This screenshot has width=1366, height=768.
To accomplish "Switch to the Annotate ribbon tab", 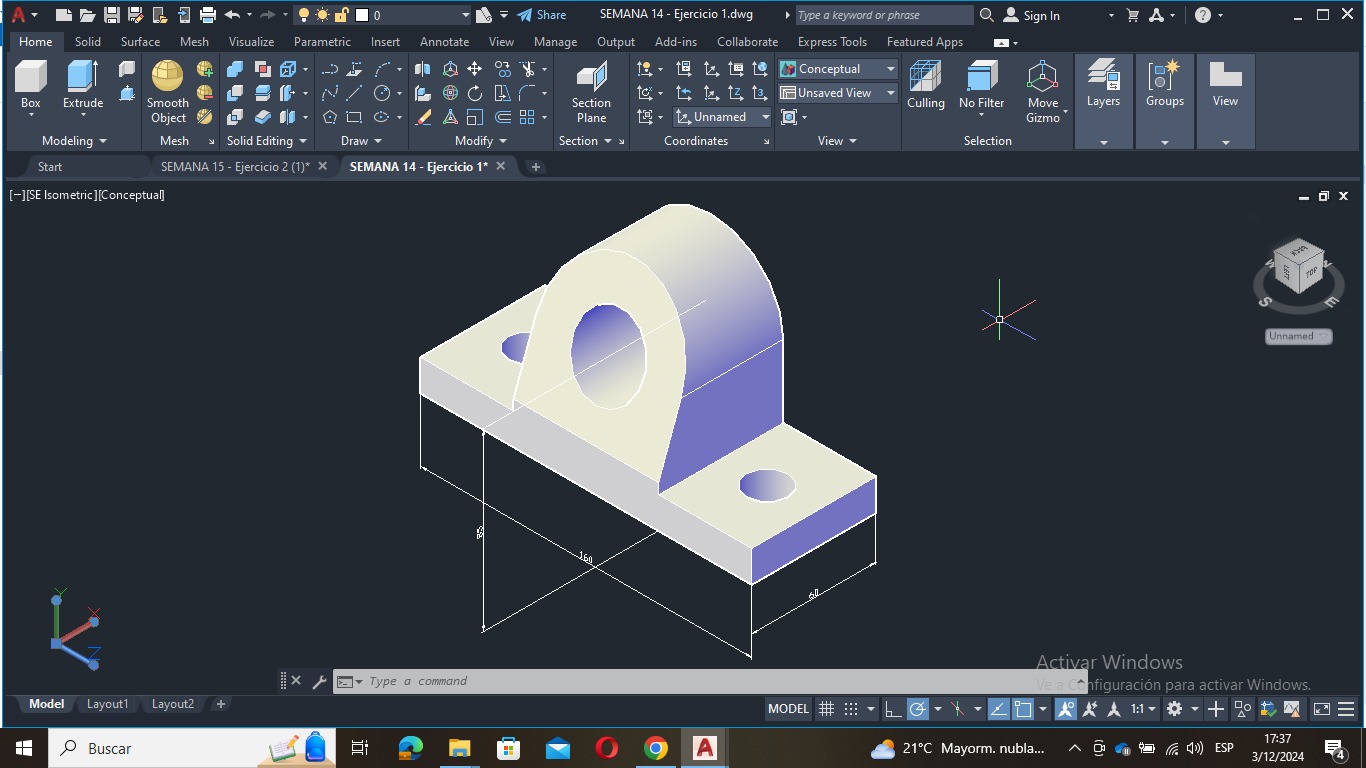I will pyautogui.click(x=444, y=42).
